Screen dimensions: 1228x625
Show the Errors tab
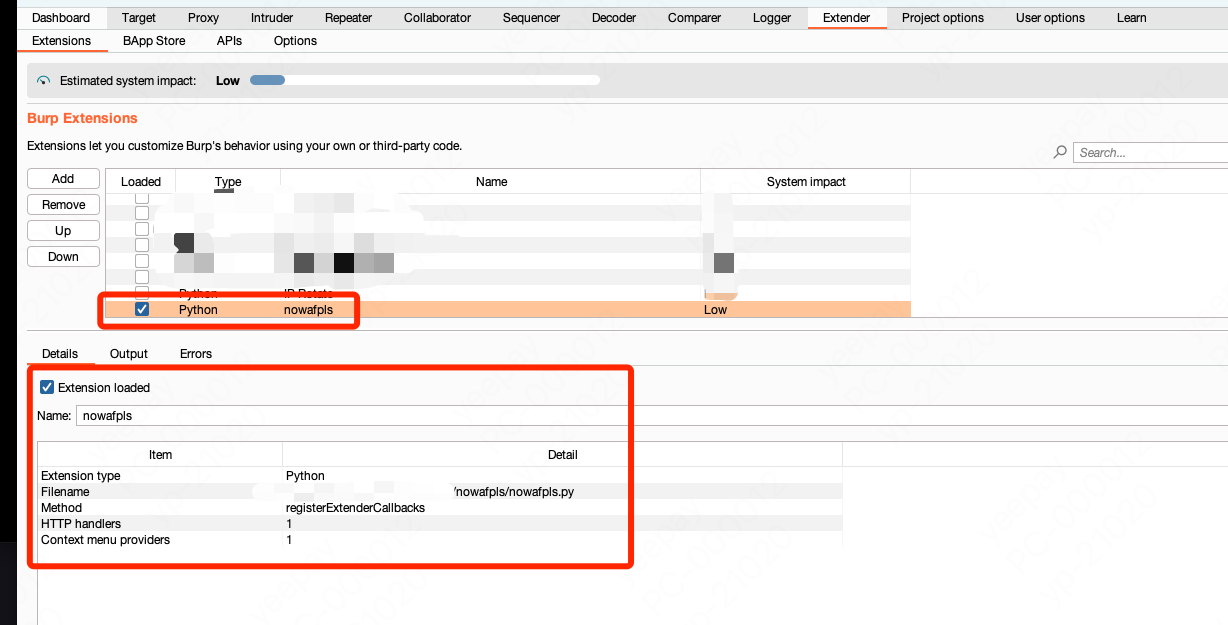tap(196, 354)
